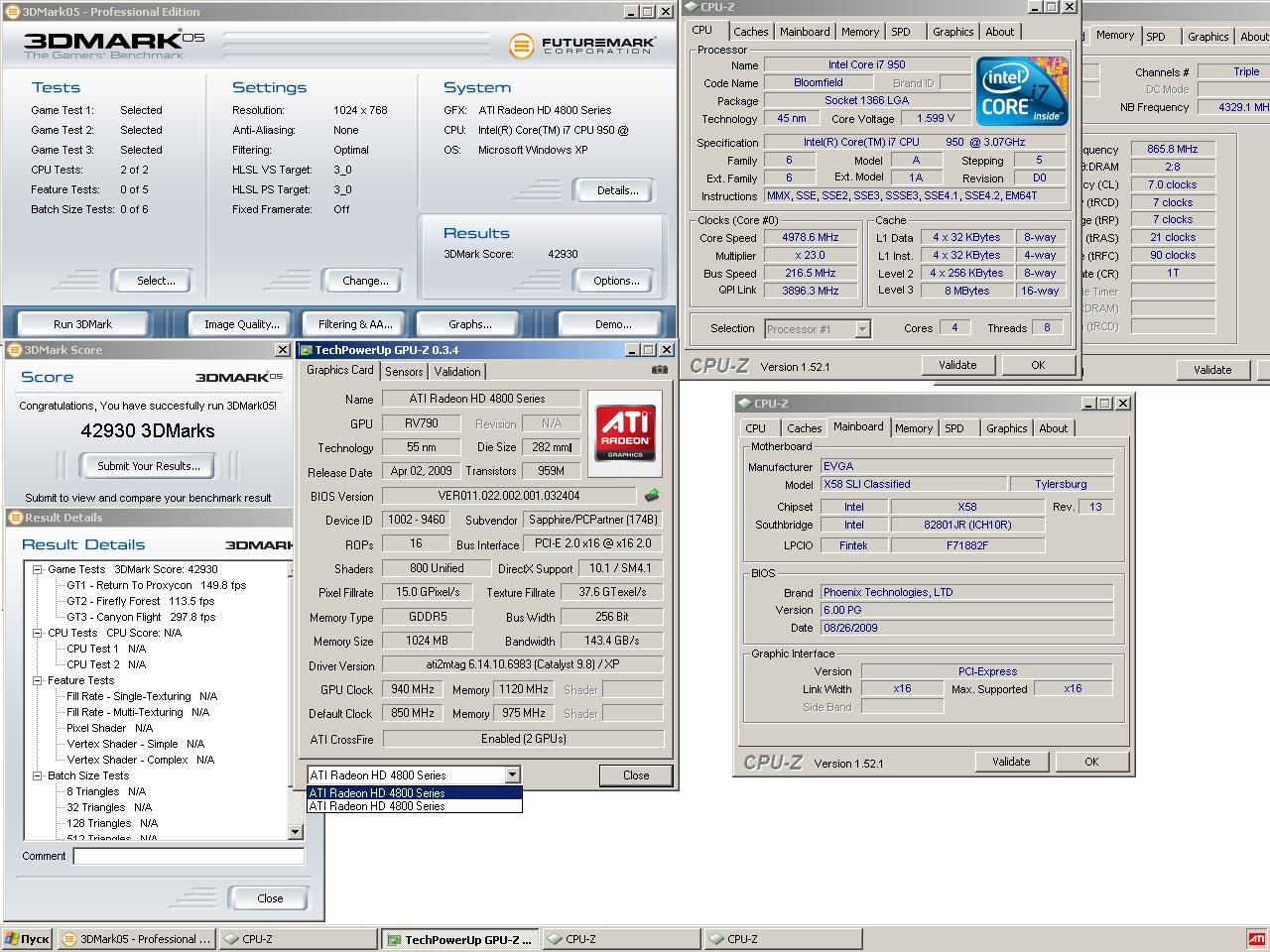Open Graphics tab in the Mainboard CPU-Z window

(1006, 428)
